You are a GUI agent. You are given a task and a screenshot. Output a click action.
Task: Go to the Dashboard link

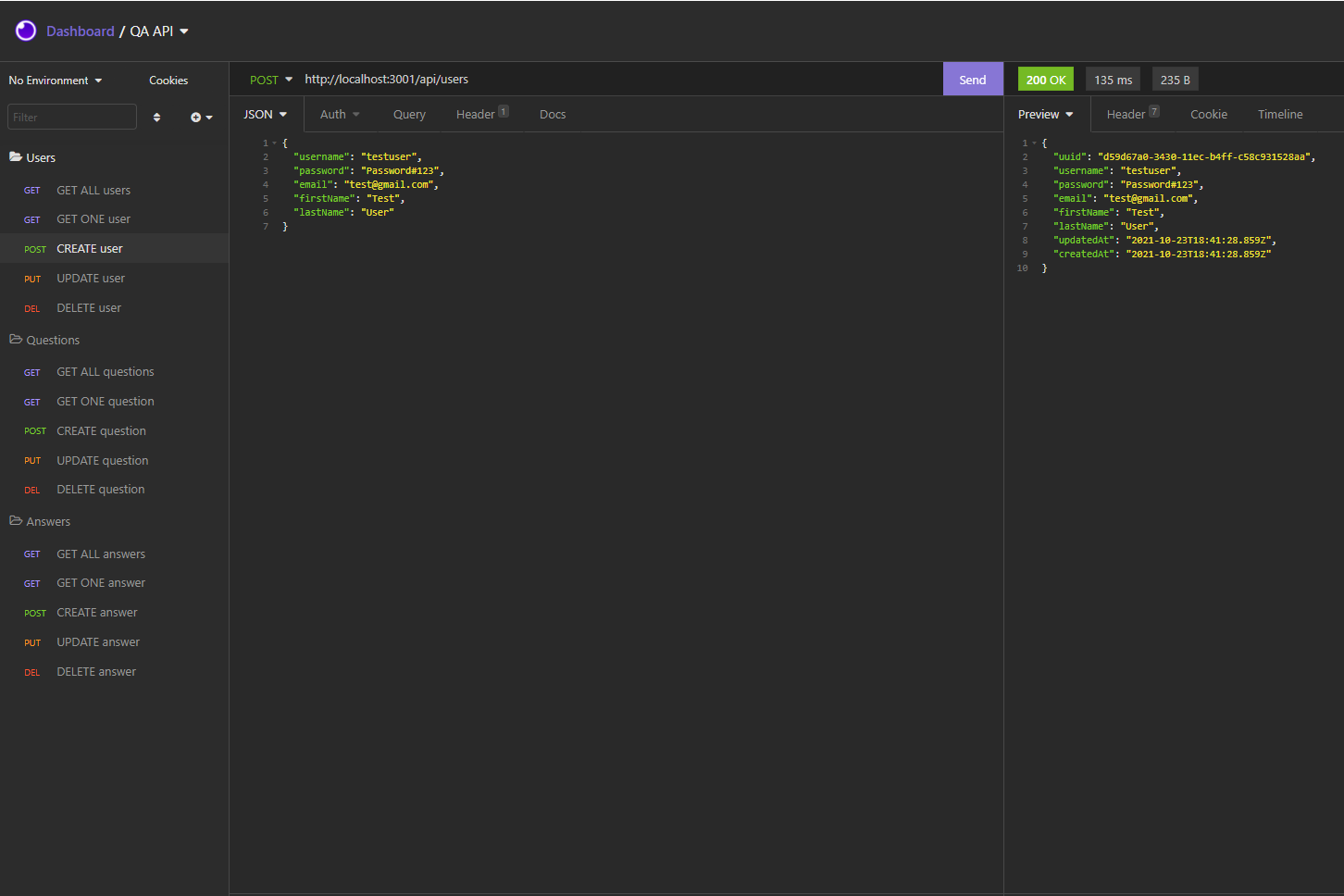[x=81, y=31]
